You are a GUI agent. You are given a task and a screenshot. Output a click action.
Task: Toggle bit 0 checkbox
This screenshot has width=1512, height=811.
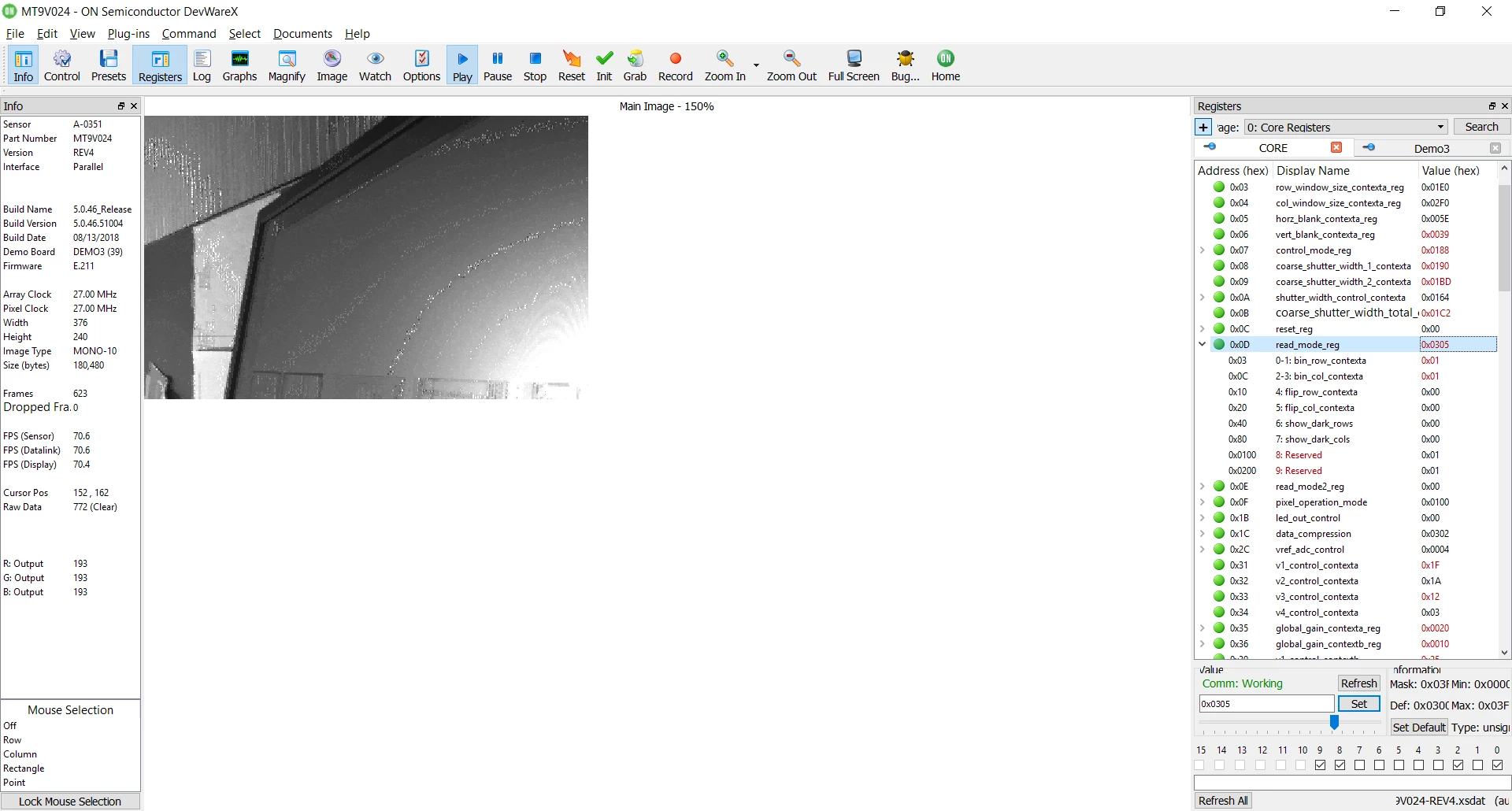(x=1497, y=765)
